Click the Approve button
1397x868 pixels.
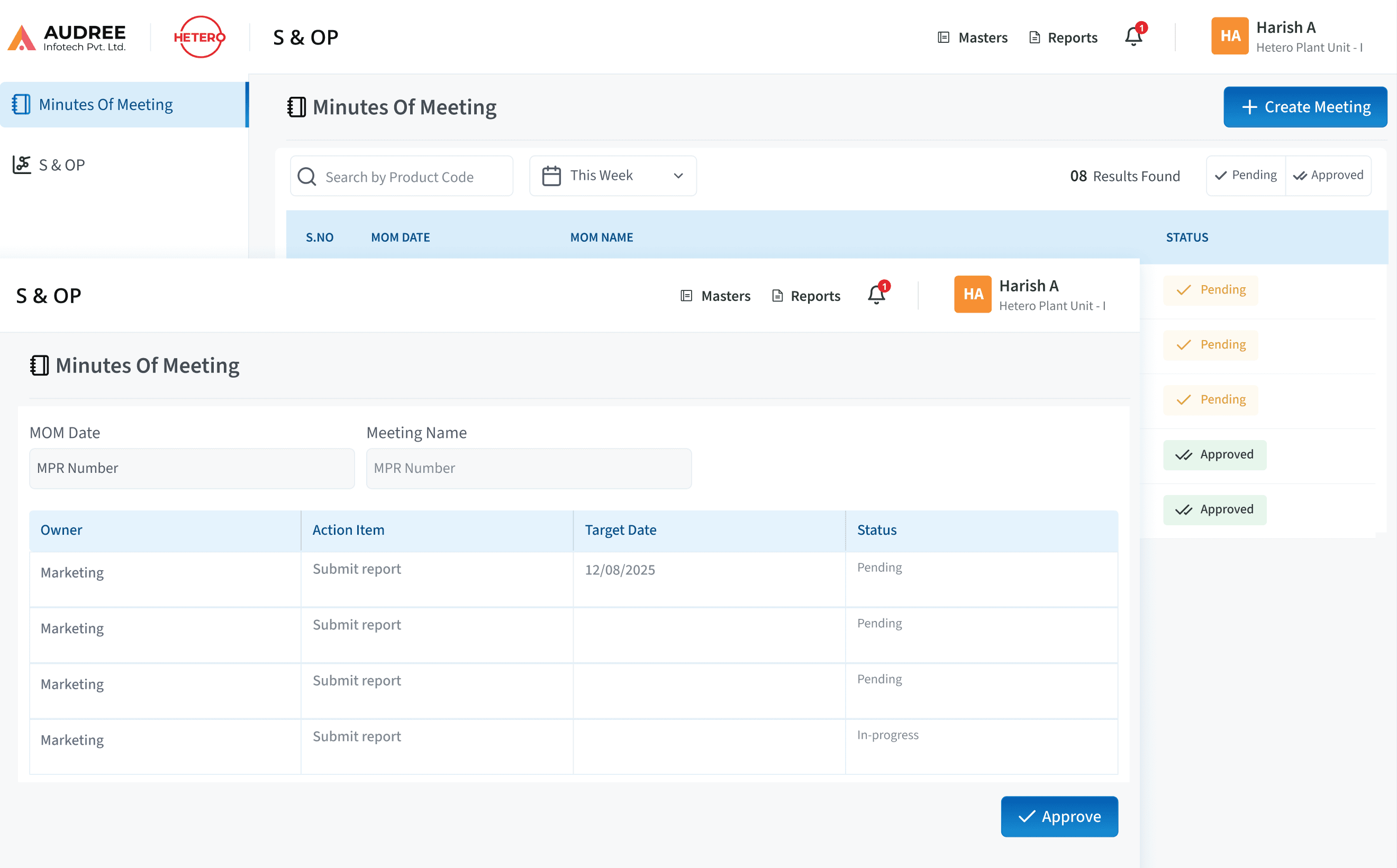[x=1059, y=816]
